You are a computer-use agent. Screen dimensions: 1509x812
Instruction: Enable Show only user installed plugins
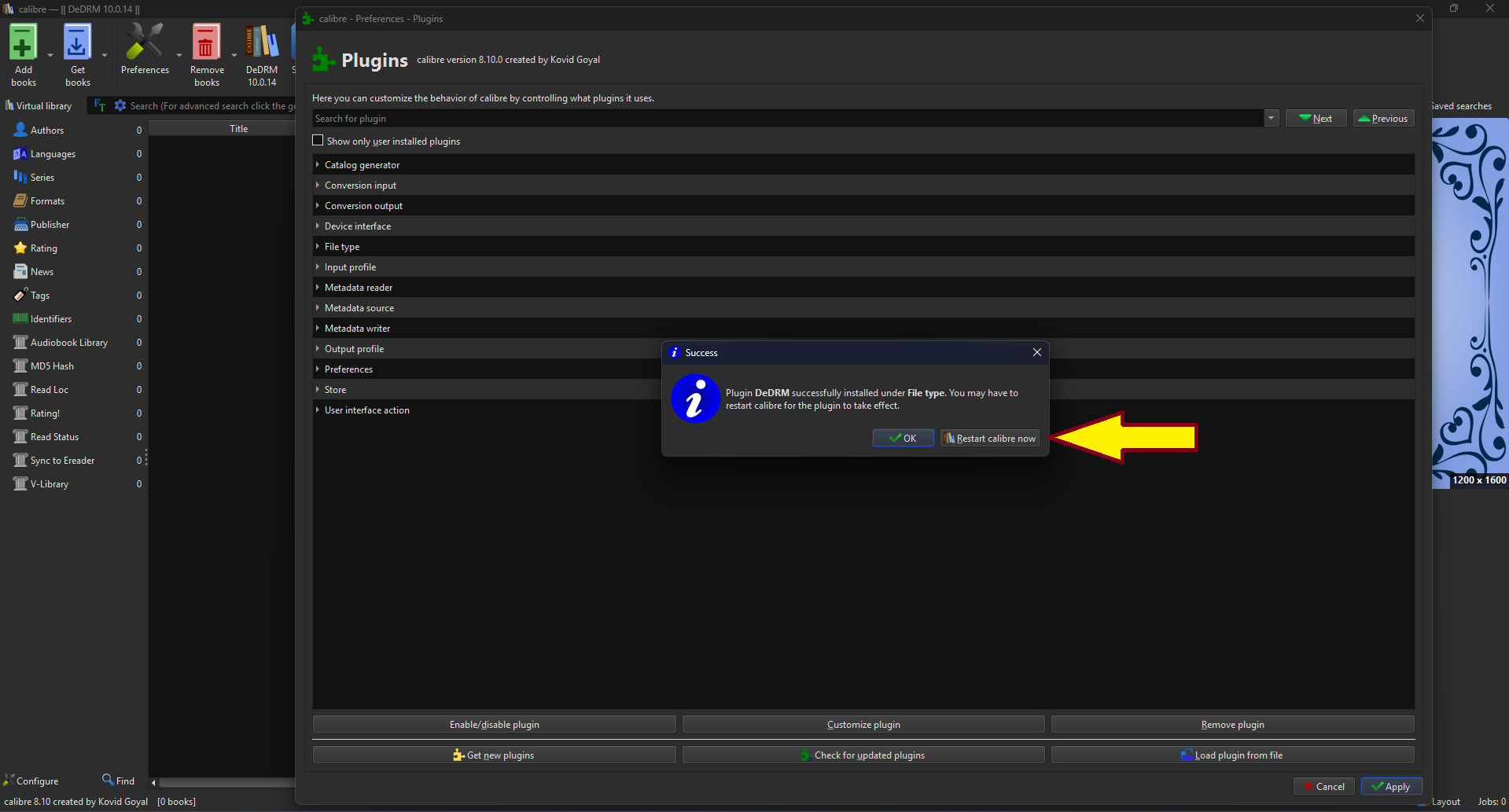click(318, 141)
